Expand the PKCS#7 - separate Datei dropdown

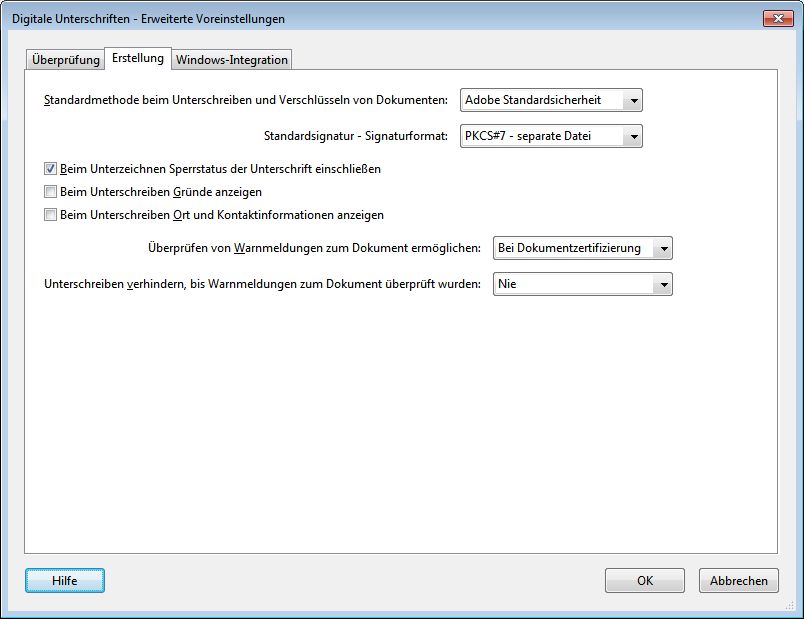point(551,136)
